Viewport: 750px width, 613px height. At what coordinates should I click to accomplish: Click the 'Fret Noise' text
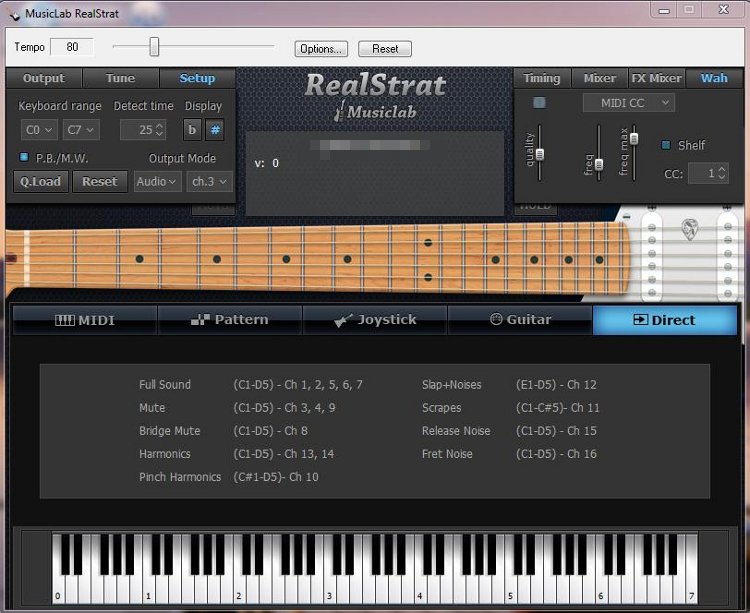point(447,454)
